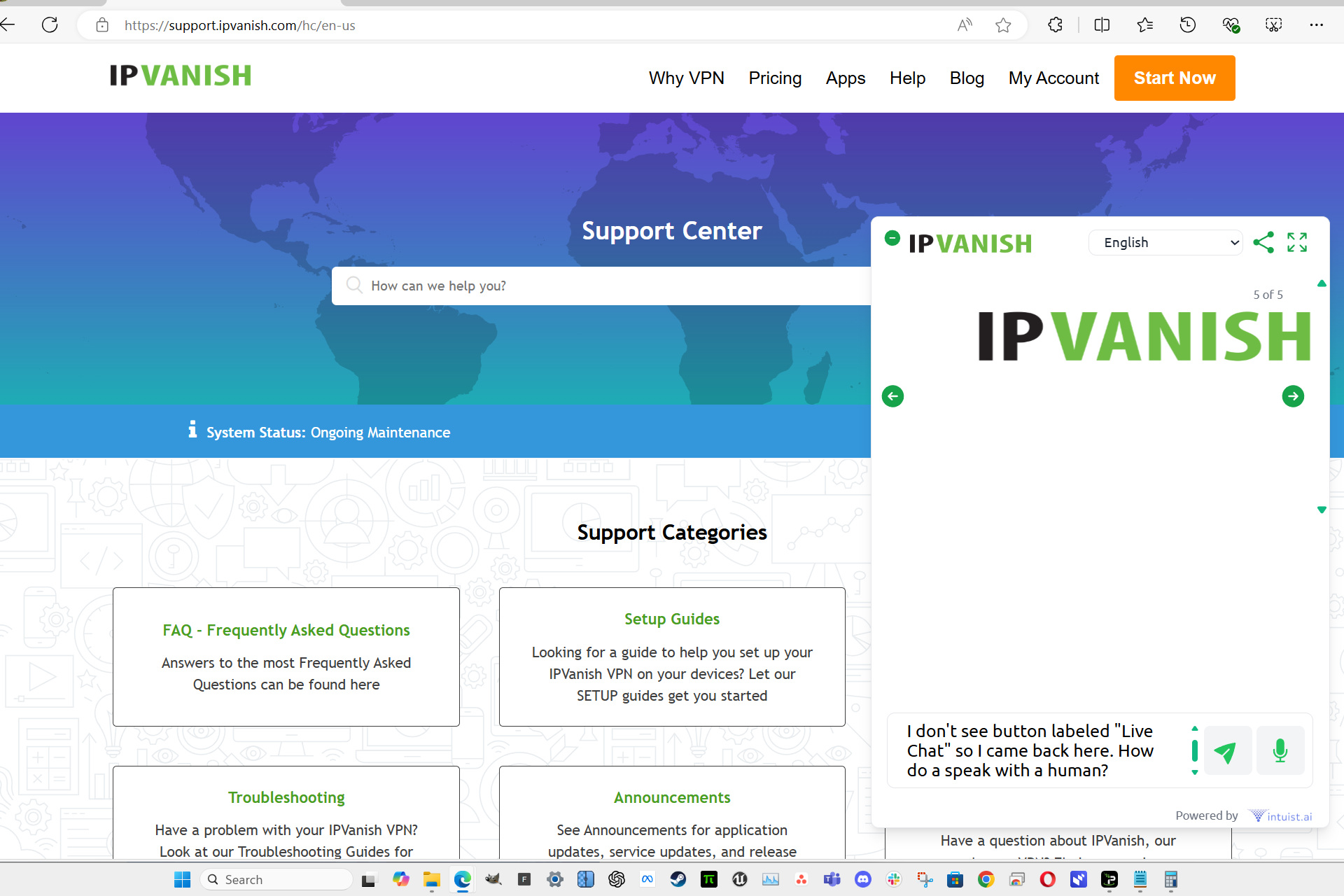Open the Why VPN menu
1344x896 pixels.
[x=686, y=78]
